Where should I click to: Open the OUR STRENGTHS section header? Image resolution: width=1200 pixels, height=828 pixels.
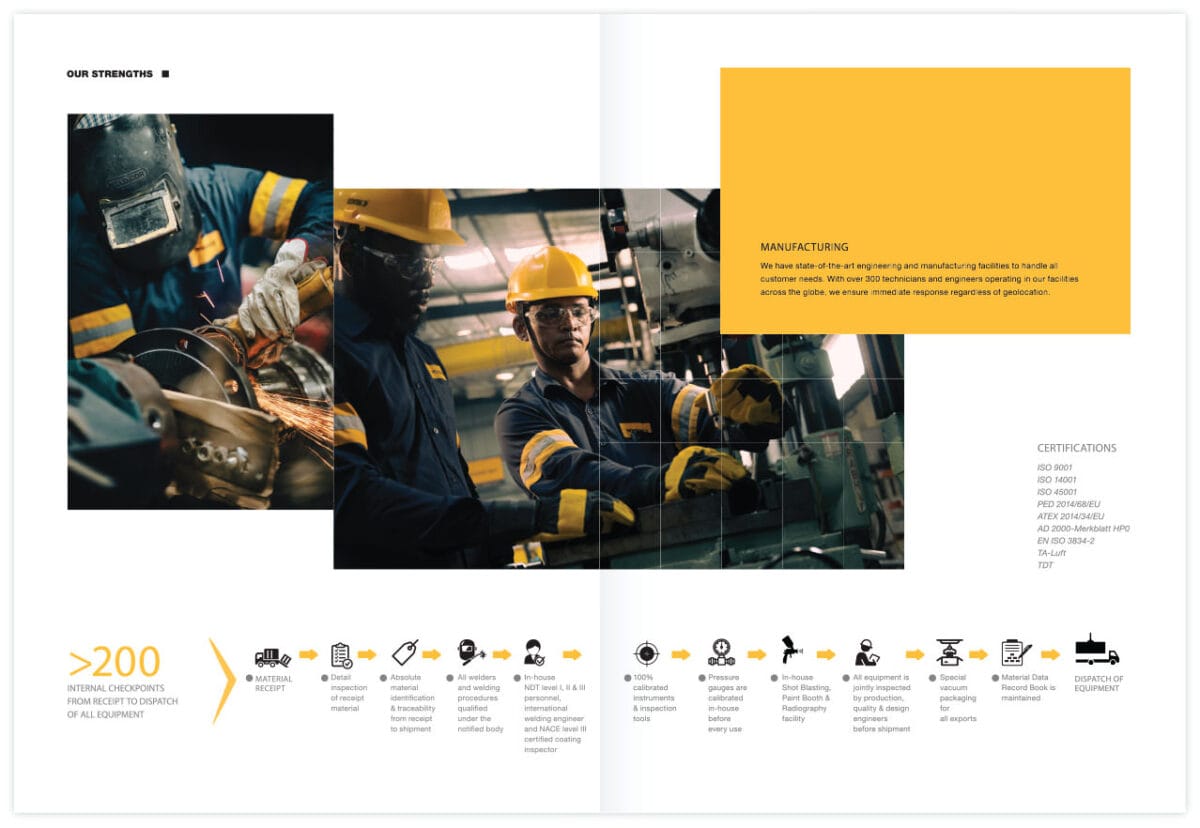click(110, 72)
